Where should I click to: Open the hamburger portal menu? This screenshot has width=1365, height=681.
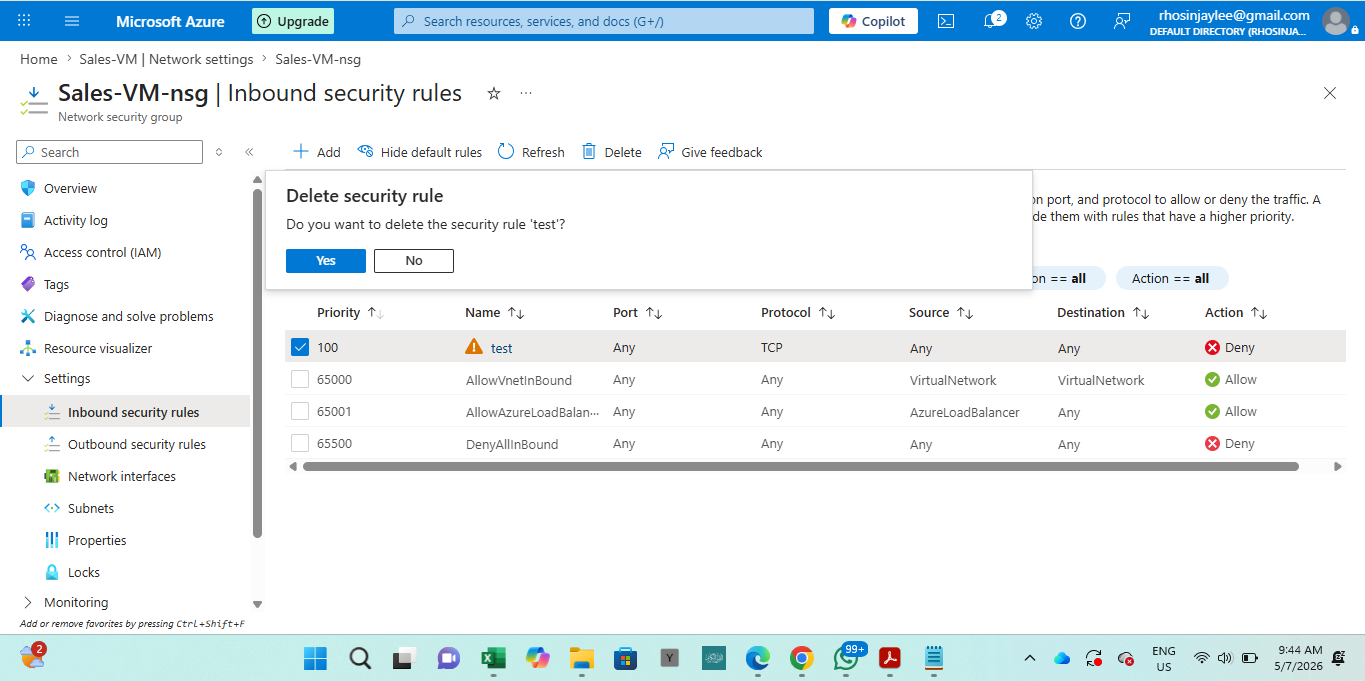click(71, 21)
